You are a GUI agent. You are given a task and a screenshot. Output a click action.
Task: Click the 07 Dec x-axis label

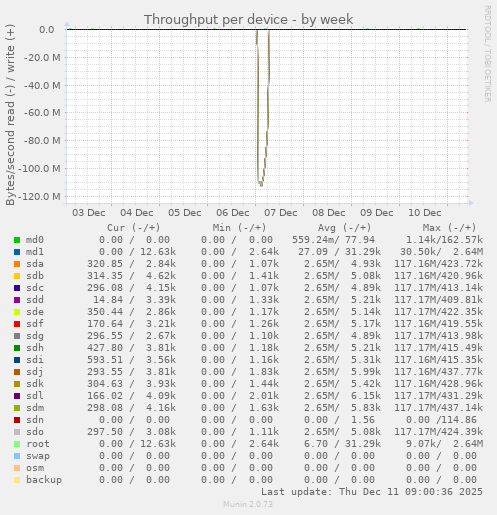tap(281, 213)
